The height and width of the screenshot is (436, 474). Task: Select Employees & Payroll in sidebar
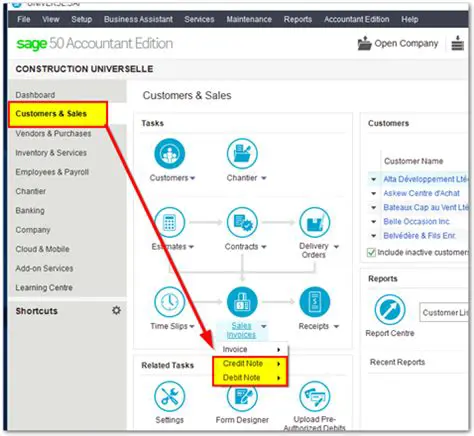pos(52,172)
